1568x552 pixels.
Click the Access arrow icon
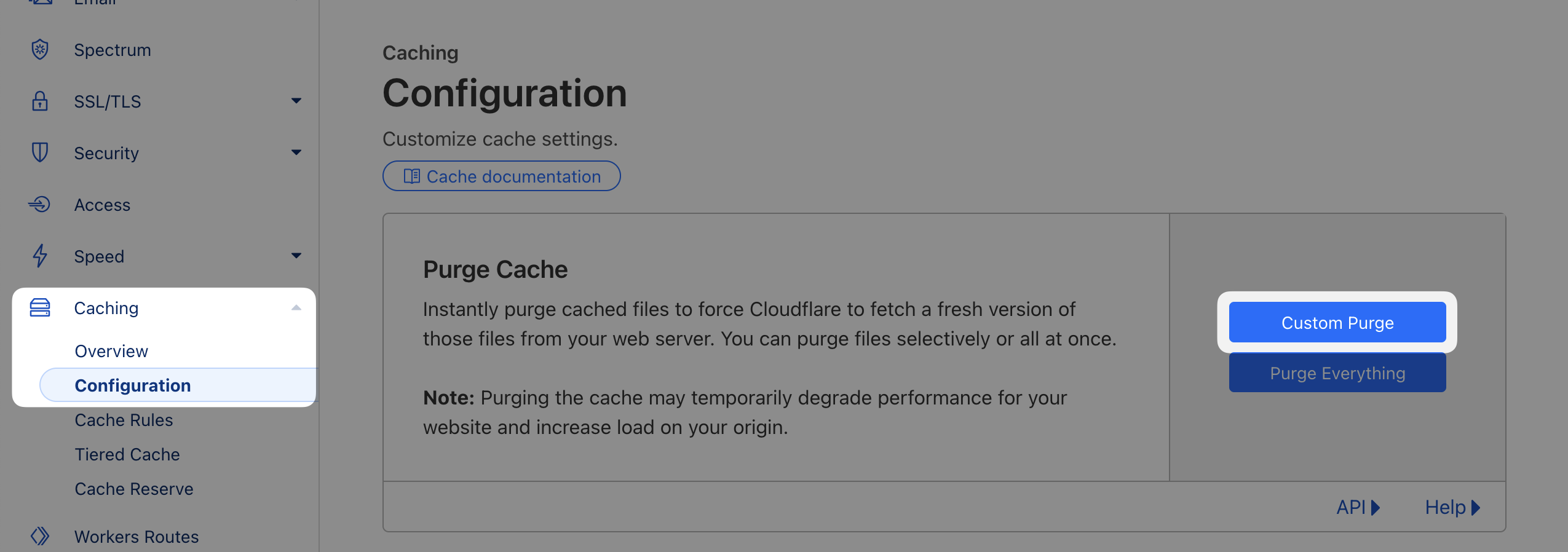click(40, 204)
